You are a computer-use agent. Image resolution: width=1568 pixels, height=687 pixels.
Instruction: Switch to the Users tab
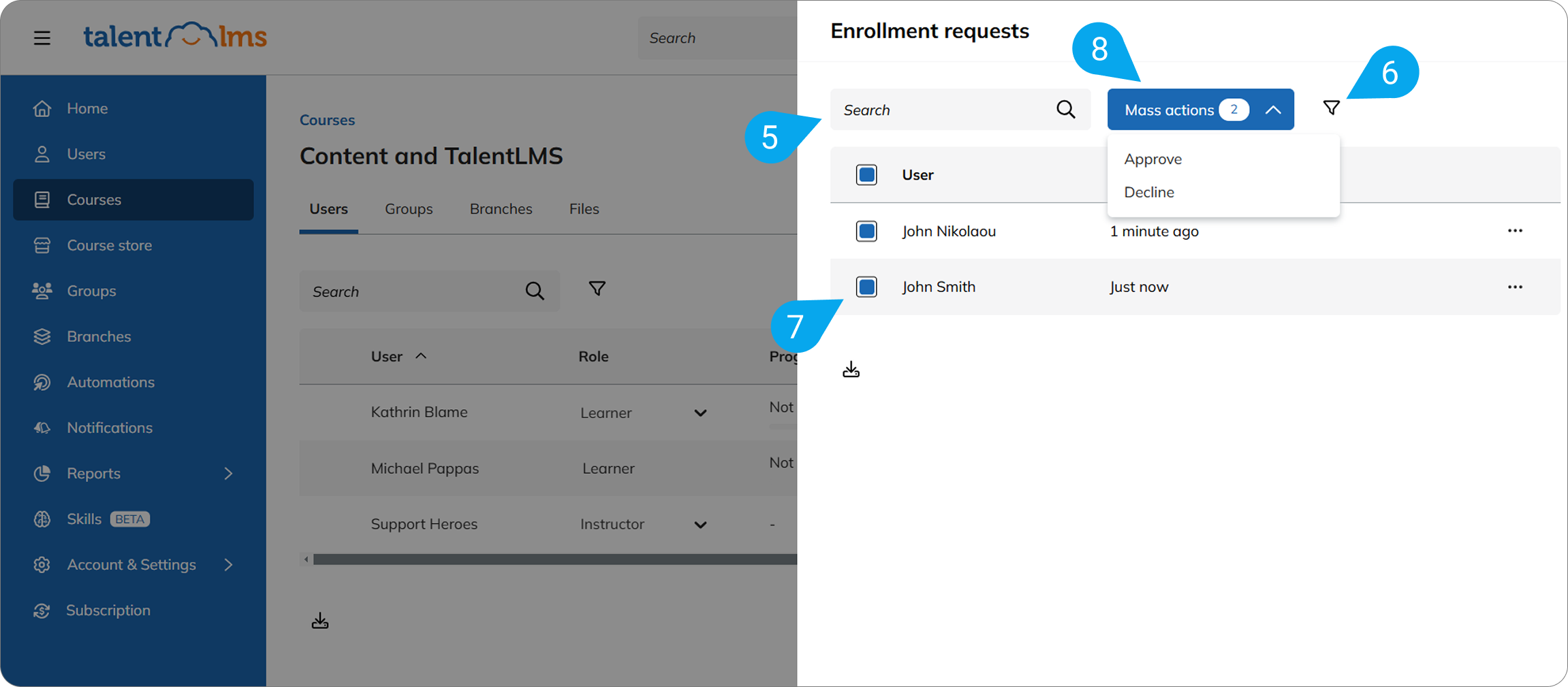[329, 209]
